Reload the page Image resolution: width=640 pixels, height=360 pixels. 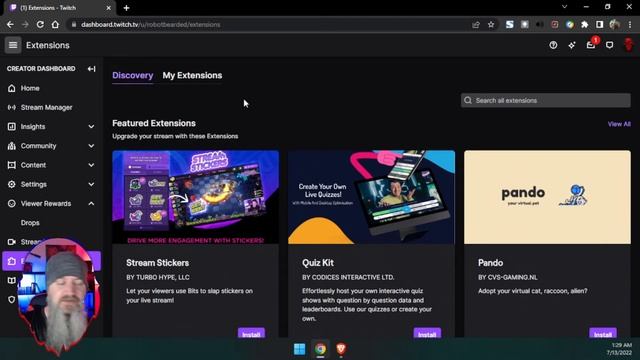pos(40,24)
